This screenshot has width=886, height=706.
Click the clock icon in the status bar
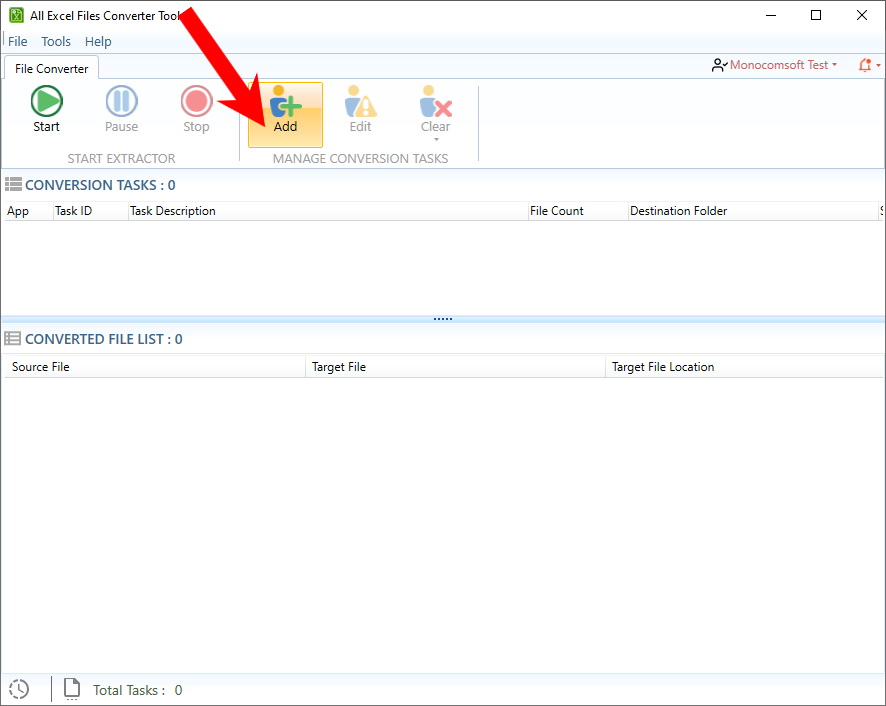point(18,689)
